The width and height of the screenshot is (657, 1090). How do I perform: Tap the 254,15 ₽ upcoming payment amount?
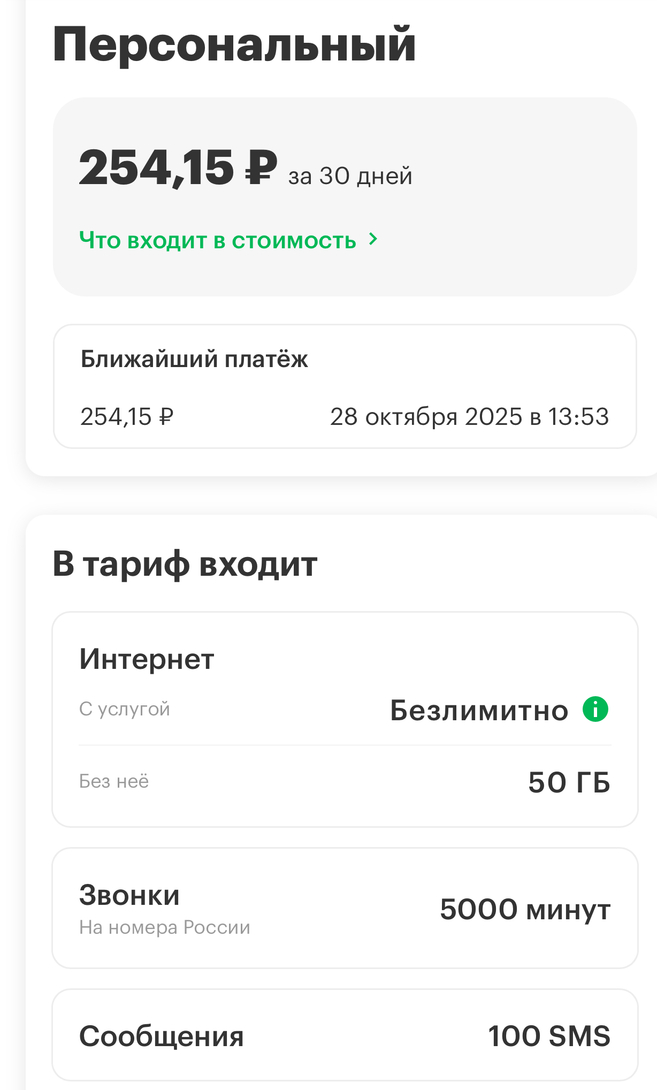[126, 416]
